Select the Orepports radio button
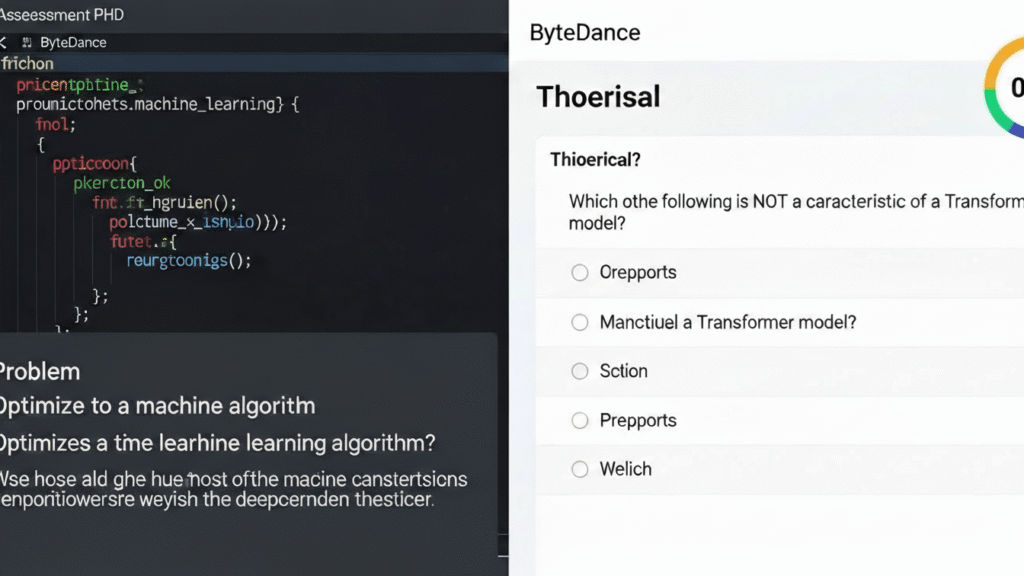Viewport: 1024px width, 576px height. coord(579,272)
